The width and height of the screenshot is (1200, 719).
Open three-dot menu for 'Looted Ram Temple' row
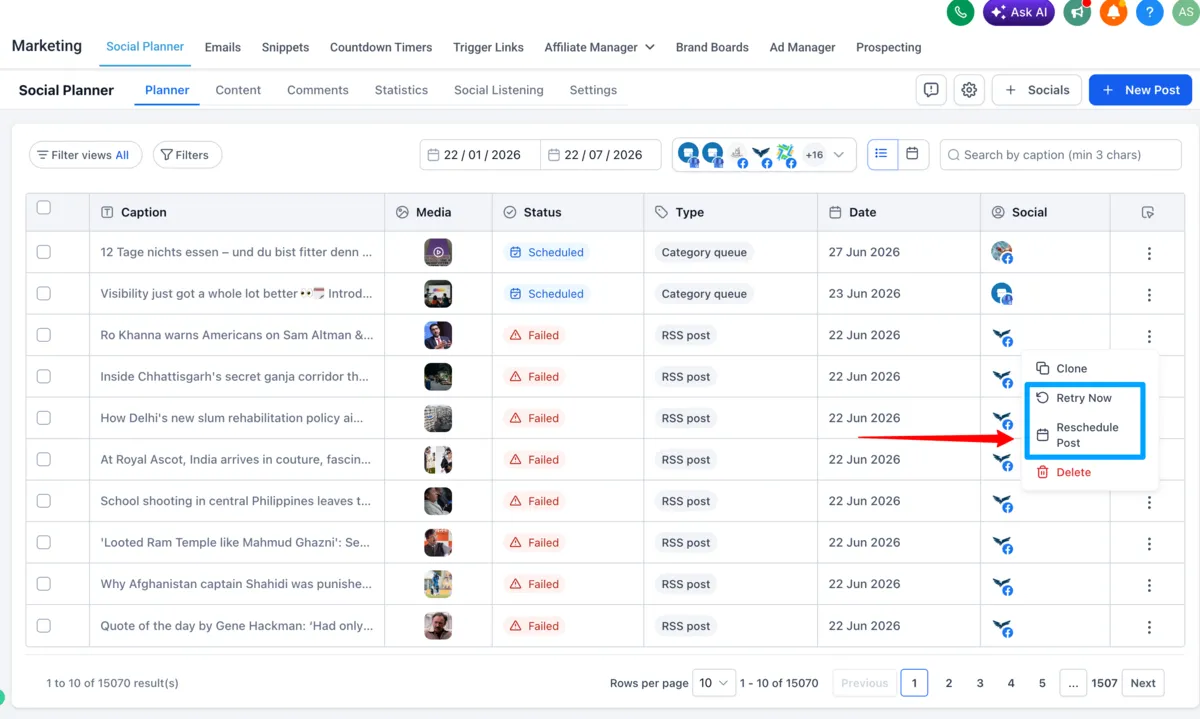pyautogui.click(x=1149, y=544)
